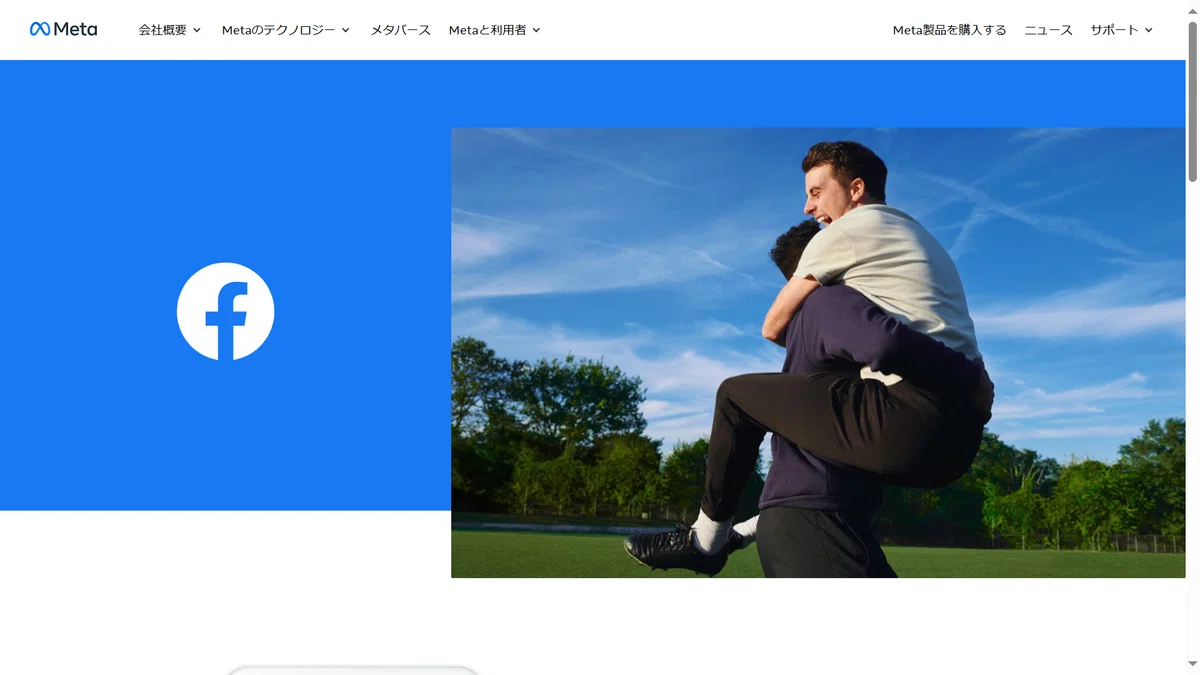
Task: Click Meta製品を購入する link
Action: point(950,30)
